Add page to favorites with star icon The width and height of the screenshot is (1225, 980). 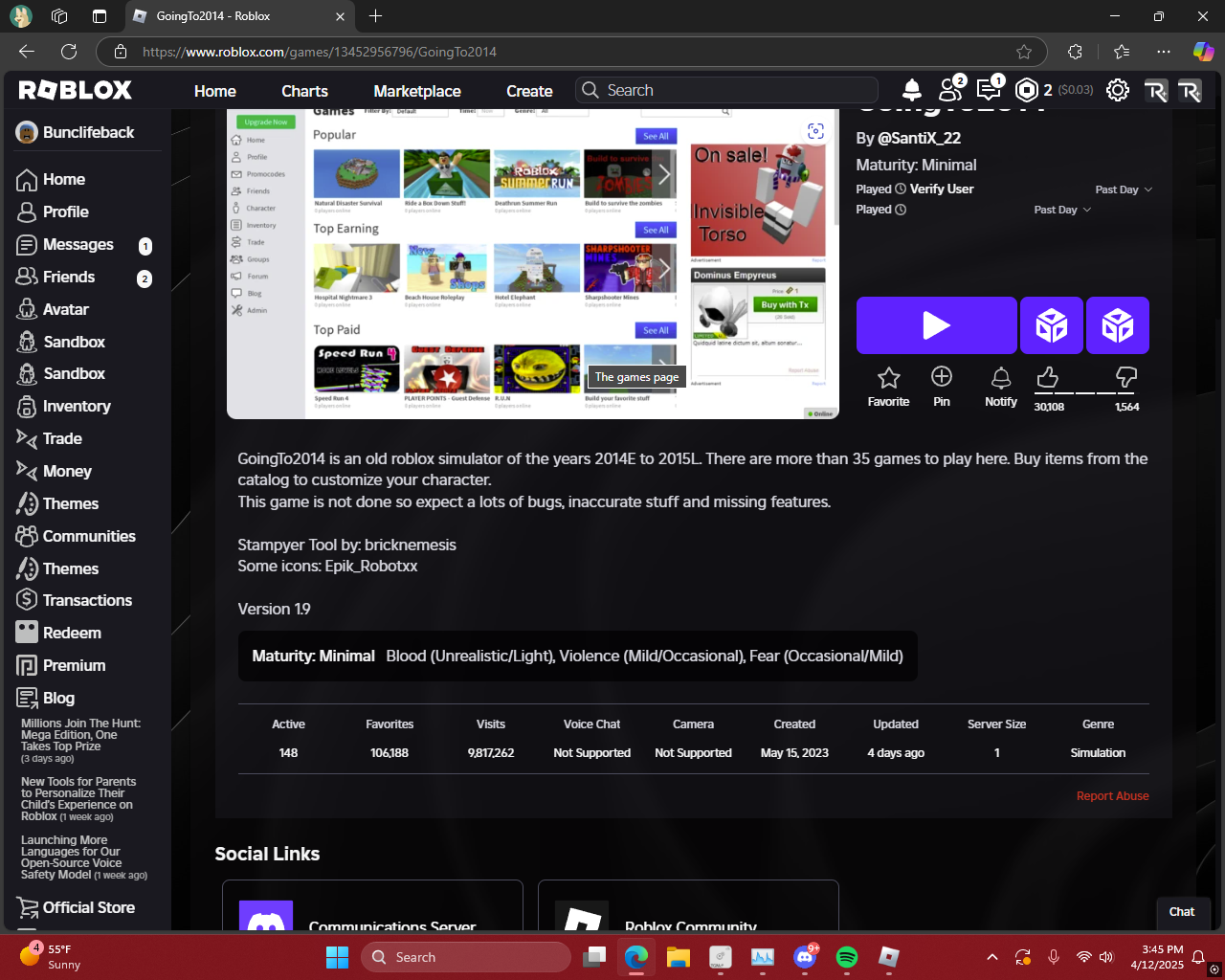pyautogui.click(x=1024, y=52)
